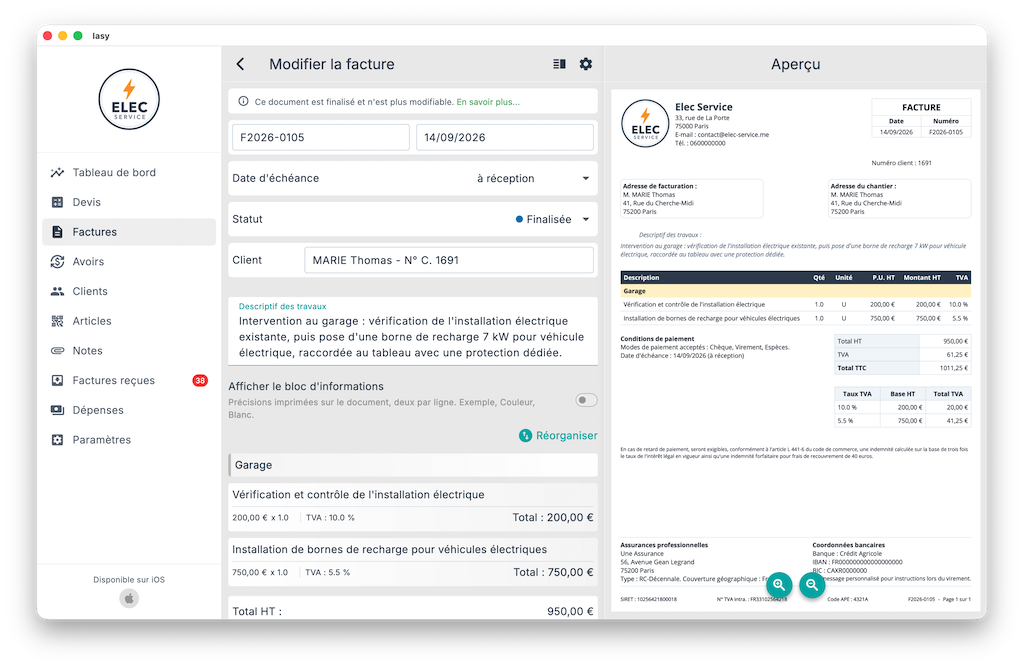The image size is (1024, 668).
Task: Follow the En savoir plus link
Action: tap(488, 102)
